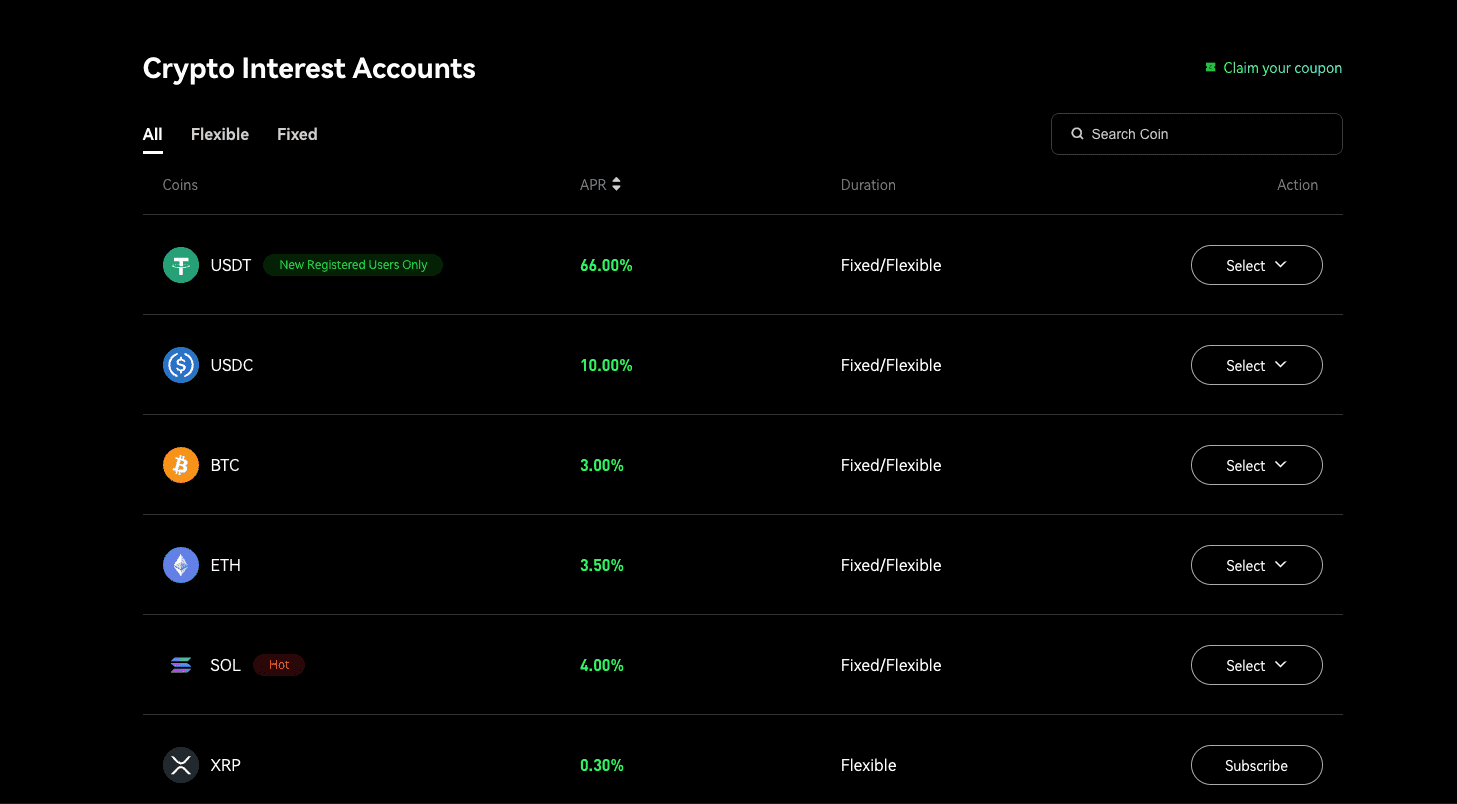The width and height of the screenshot is (1457, 804).
Task: Click the New Registered Users Only badge
Action: [352, 264]
